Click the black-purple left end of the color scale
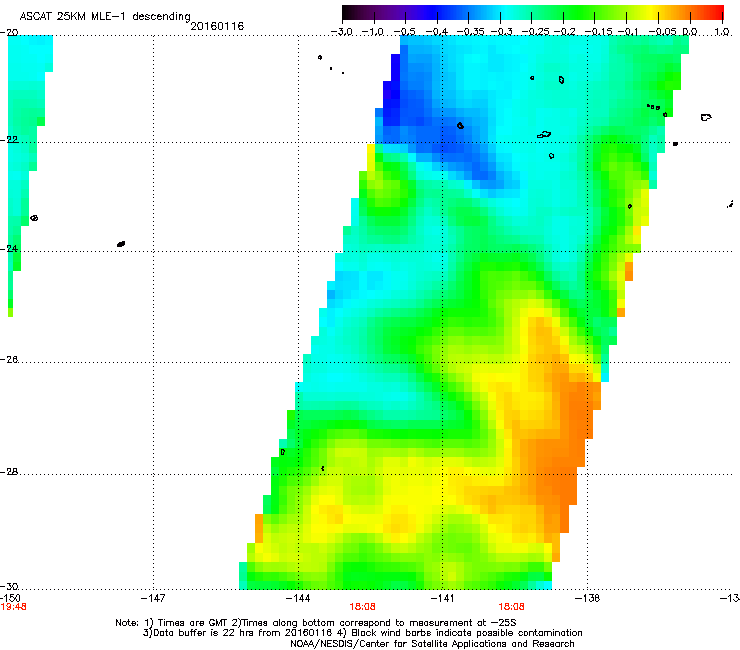The image size is (740, 650). click(352, 12)
